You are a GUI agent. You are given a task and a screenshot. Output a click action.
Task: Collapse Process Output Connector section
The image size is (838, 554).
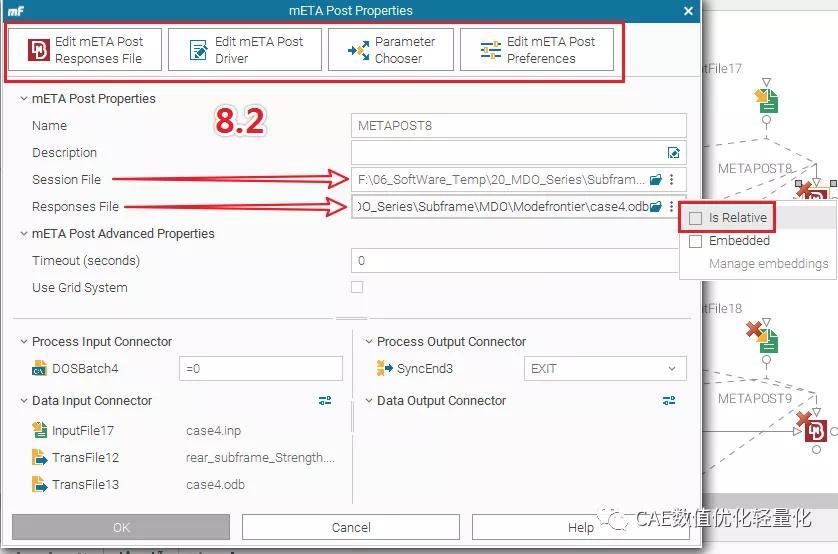coord(369,342)
